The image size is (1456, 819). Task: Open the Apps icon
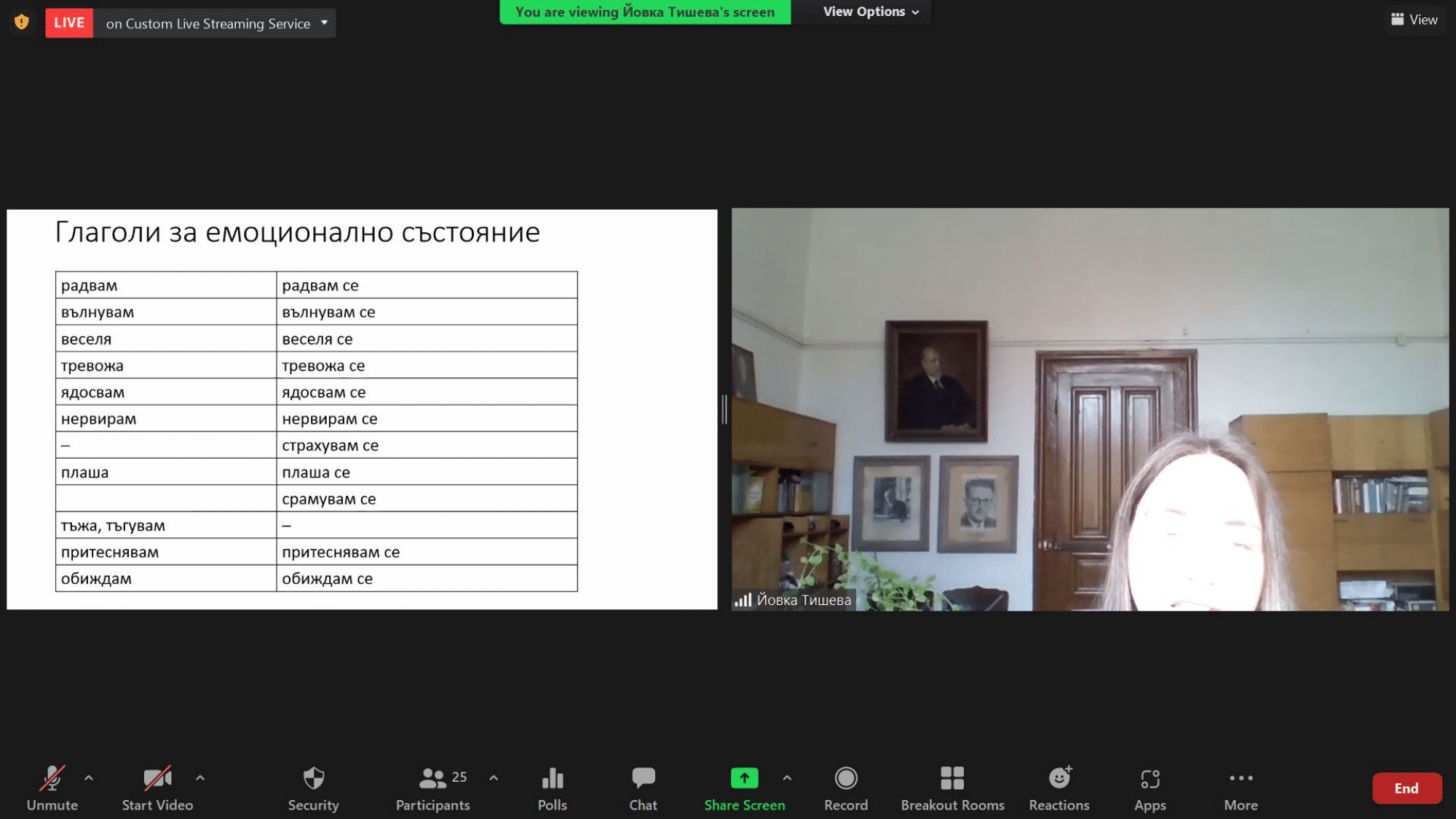coord(1150,779)
